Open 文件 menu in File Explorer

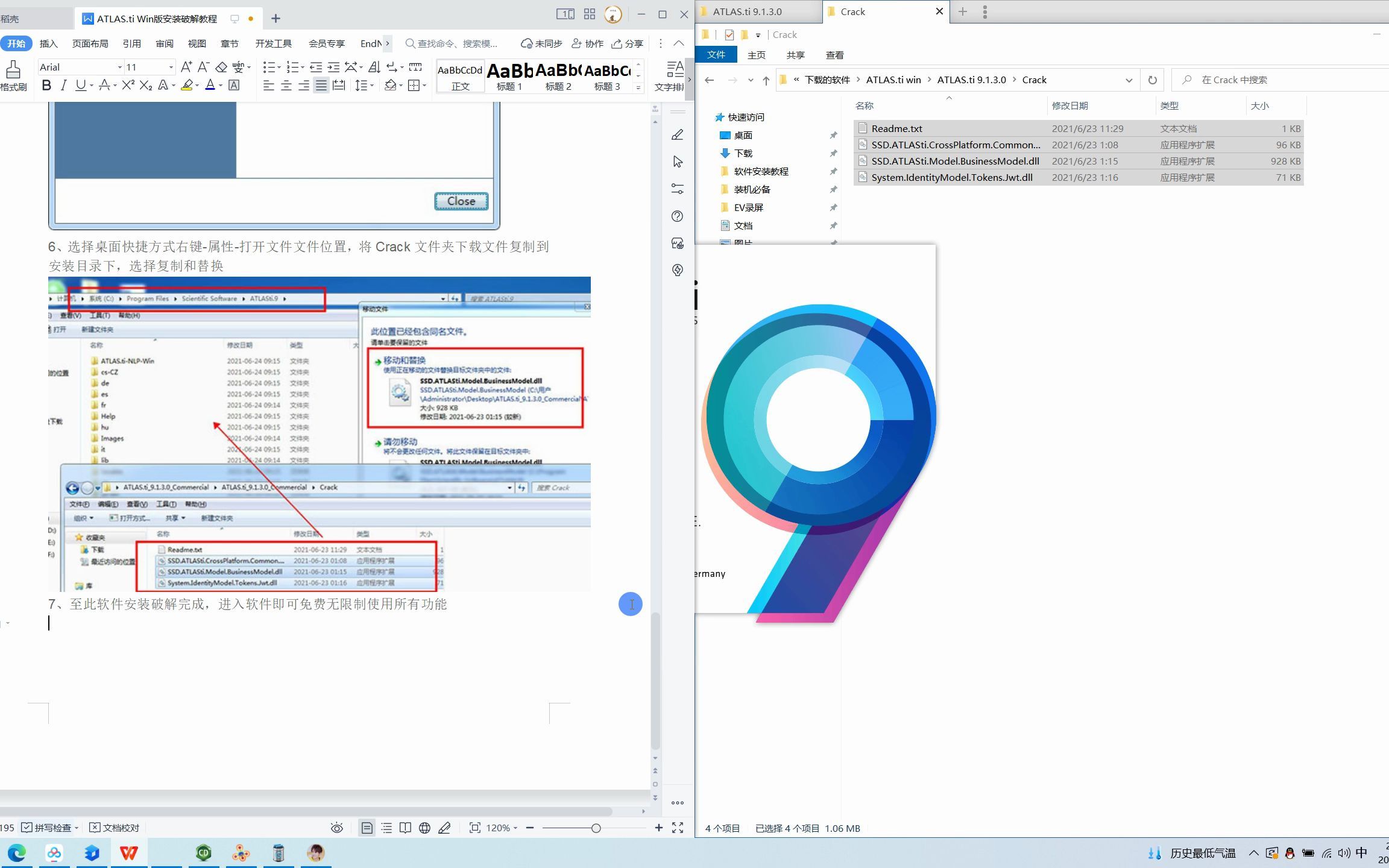click(716, 55)
